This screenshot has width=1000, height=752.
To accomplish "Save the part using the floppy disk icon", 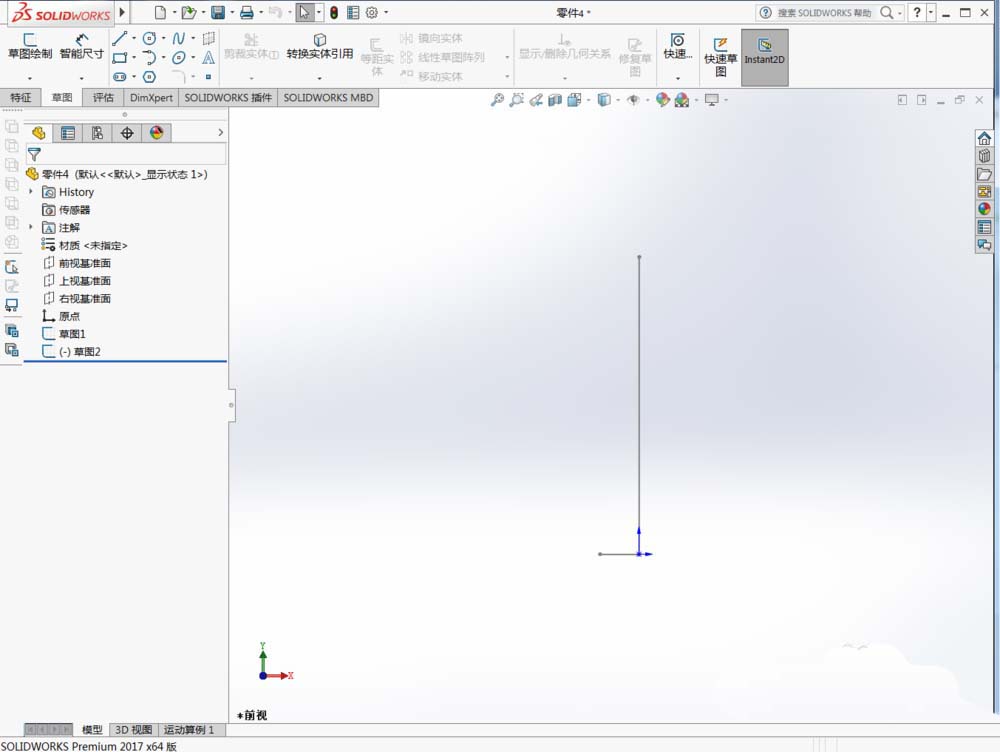I will [x=218, y=12].
